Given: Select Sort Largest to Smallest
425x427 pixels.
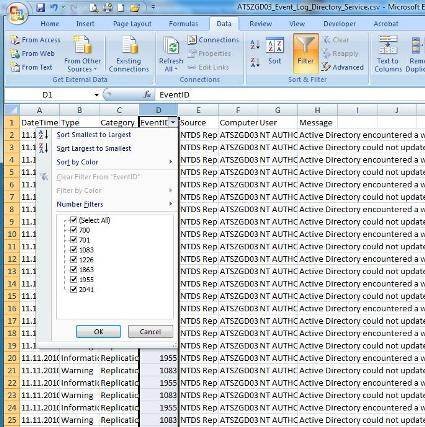Looking at the screenshot, I should [94, 149].
